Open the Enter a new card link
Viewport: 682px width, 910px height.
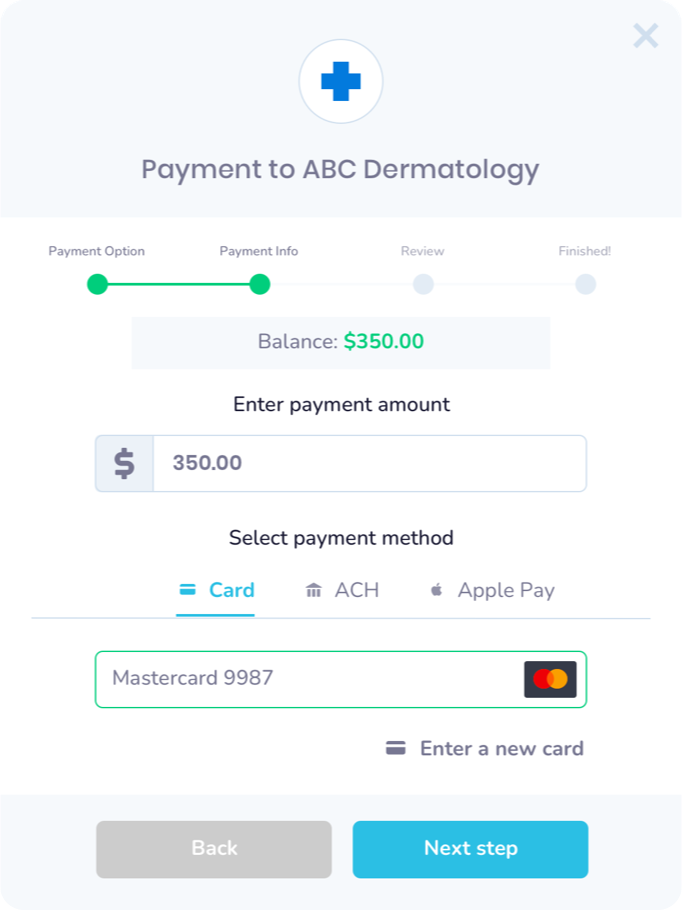485,748
